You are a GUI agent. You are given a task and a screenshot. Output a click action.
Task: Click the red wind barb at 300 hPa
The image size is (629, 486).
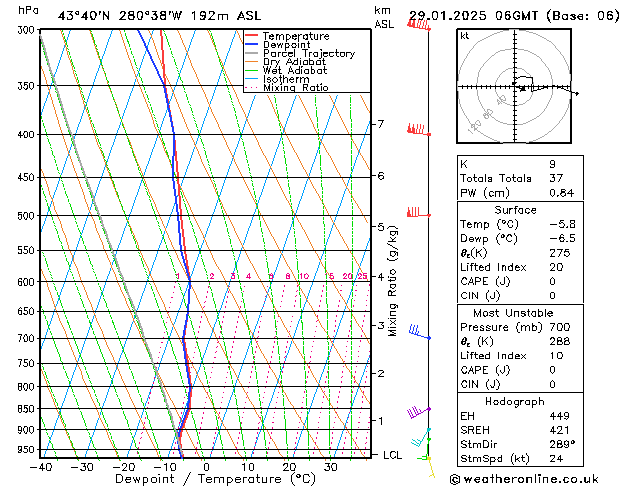419,25
